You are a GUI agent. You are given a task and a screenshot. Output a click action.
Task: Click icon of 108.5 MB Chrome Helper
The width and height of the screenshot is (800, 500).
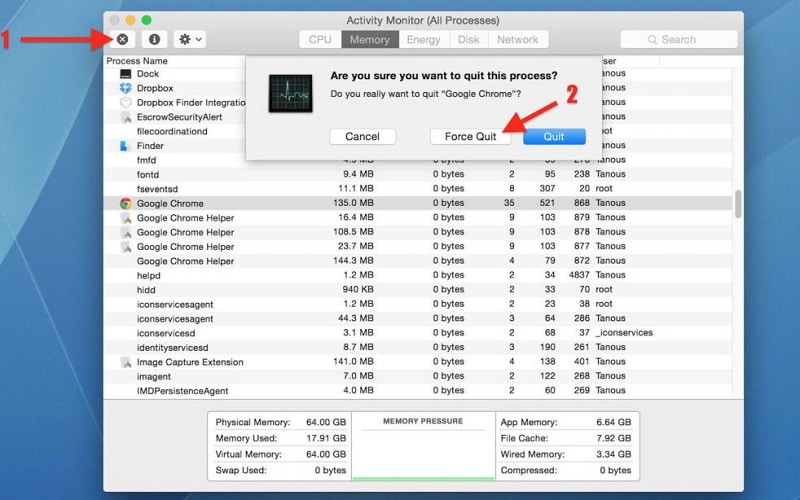126,232
